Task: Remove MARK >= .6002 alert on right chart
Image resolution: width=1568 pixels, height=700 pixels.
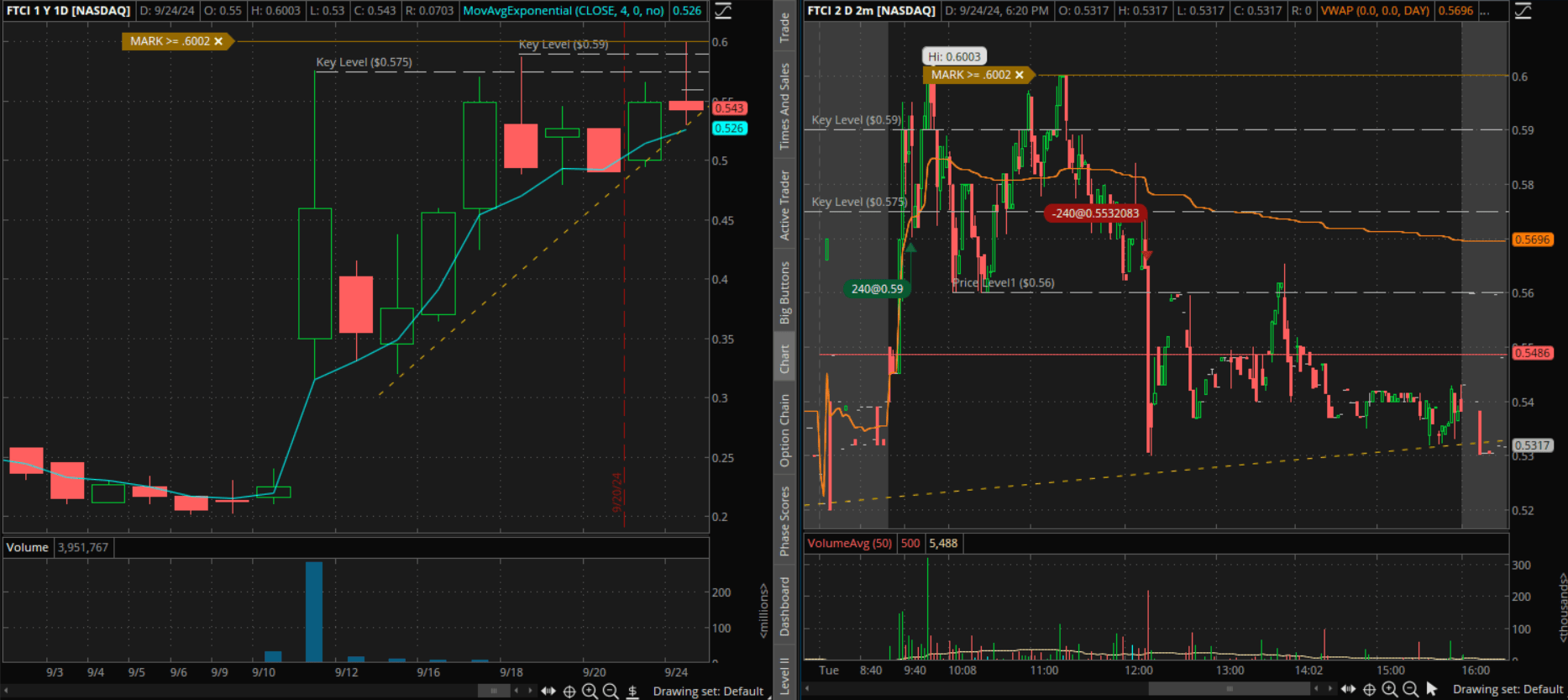Action: 1020,75
